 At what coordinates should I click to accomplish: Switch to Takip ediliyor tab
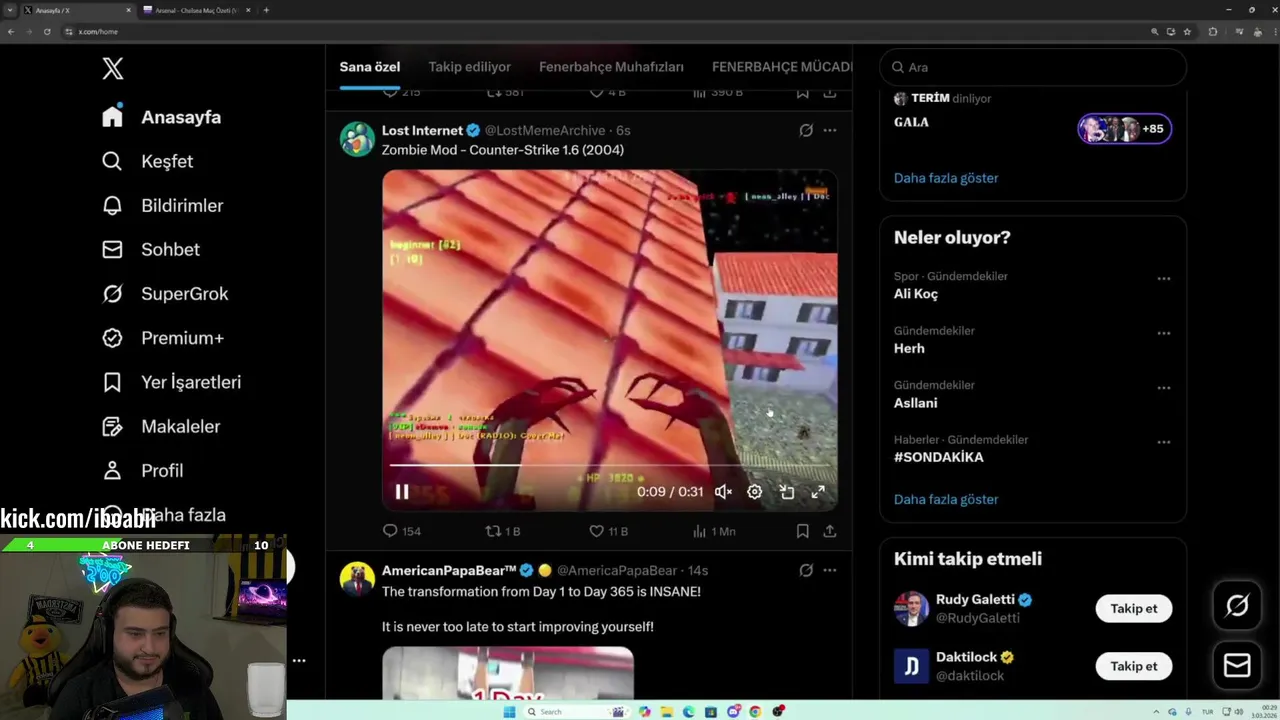pos(469,67)
